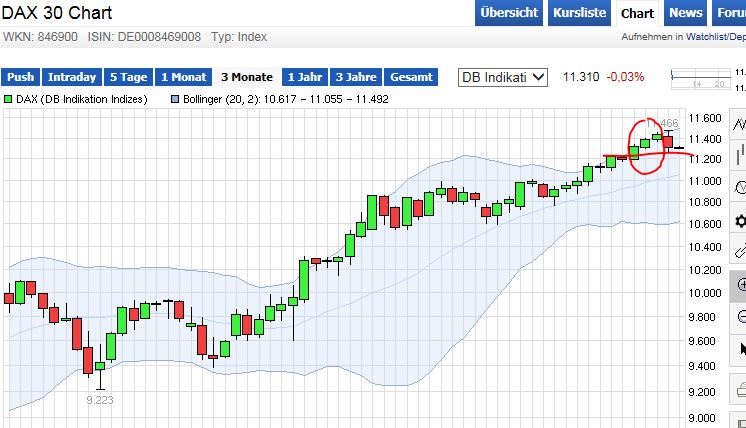The image size is (746, 428).
Task: Toggle the DAX green legend marker
Action: pyautogui.click(x=8, y=99)
